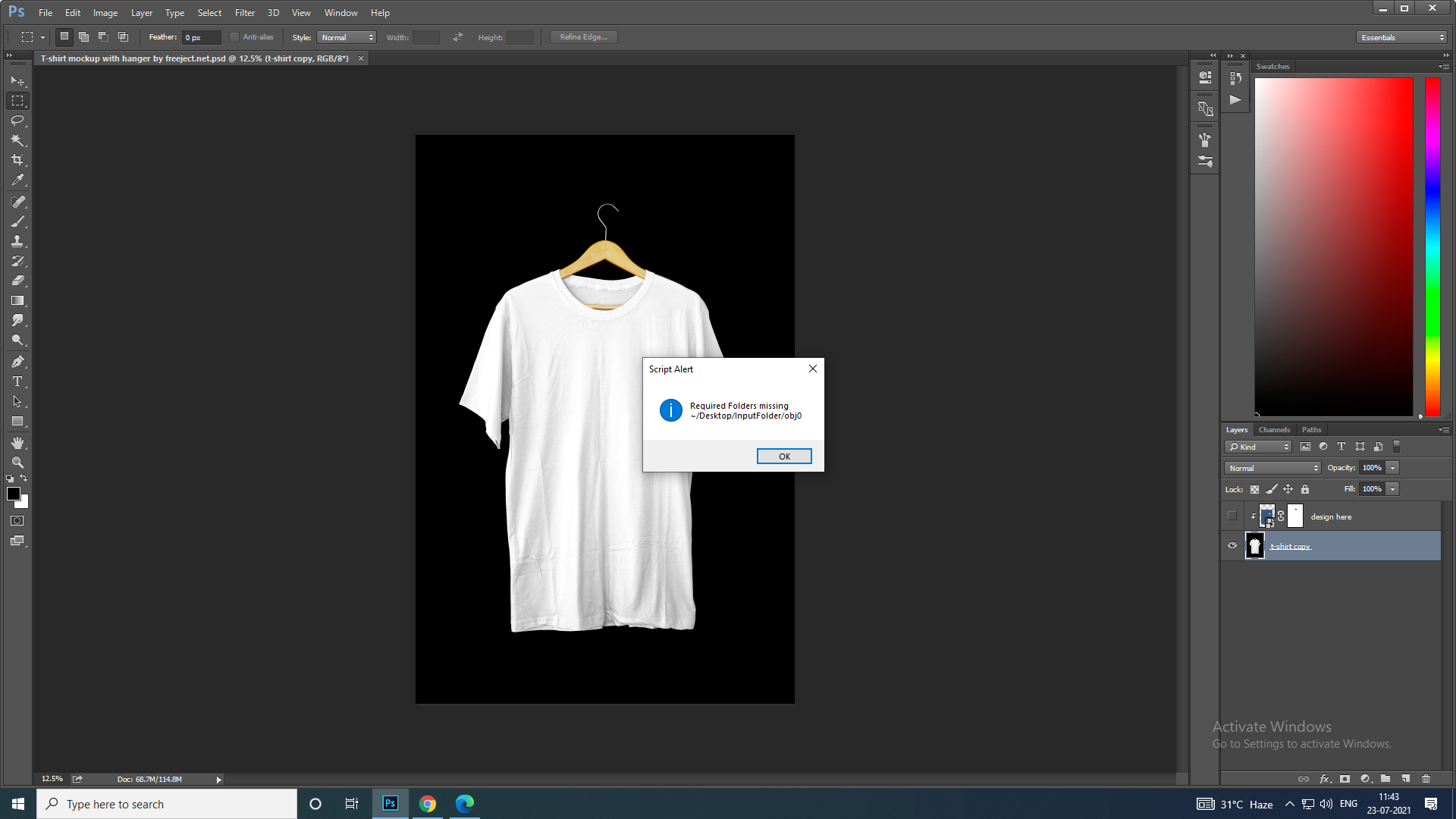Click the foreground color swatch
The width and height of the screenshot is (1456, 819).
click(x=14, y=495)
